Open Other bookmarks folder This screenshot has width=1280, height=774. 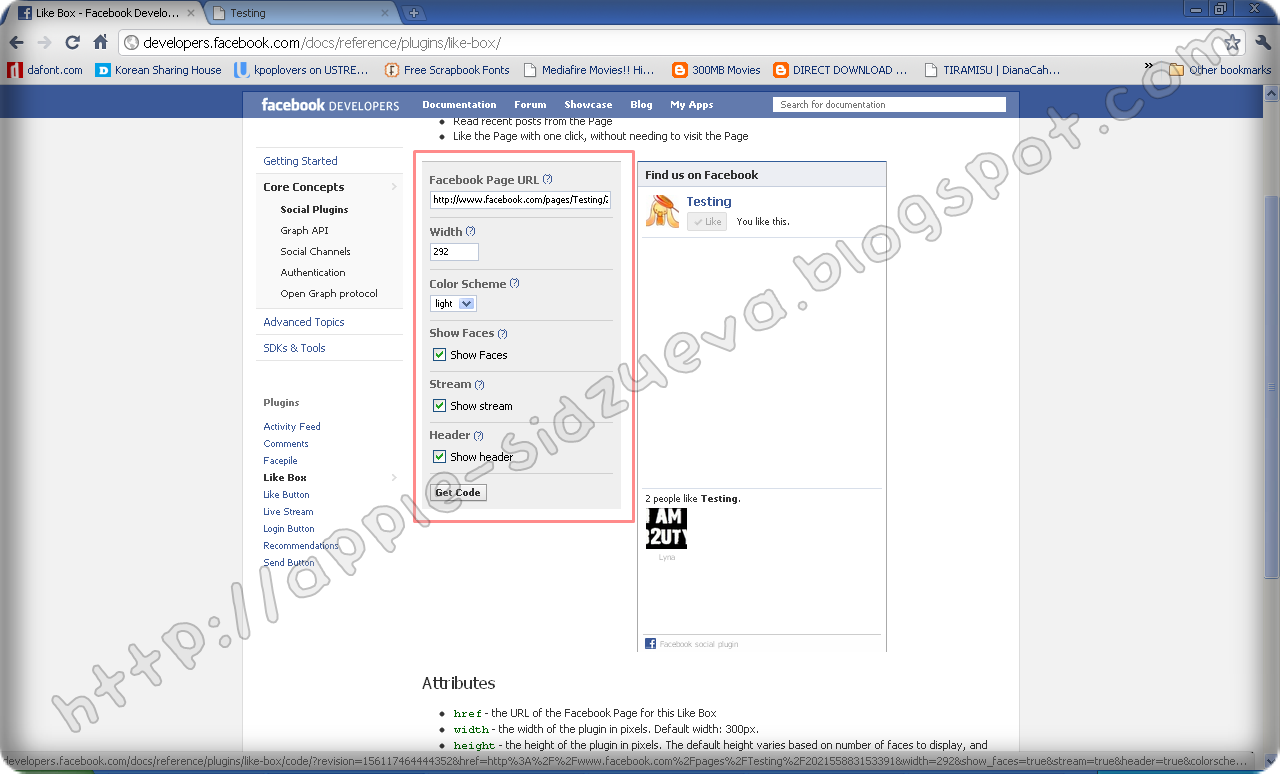[1220, 70]
